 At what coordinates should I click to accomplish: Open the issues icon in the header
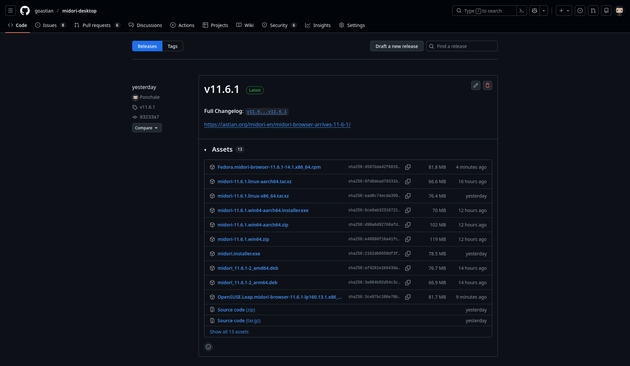pos(580,11)
